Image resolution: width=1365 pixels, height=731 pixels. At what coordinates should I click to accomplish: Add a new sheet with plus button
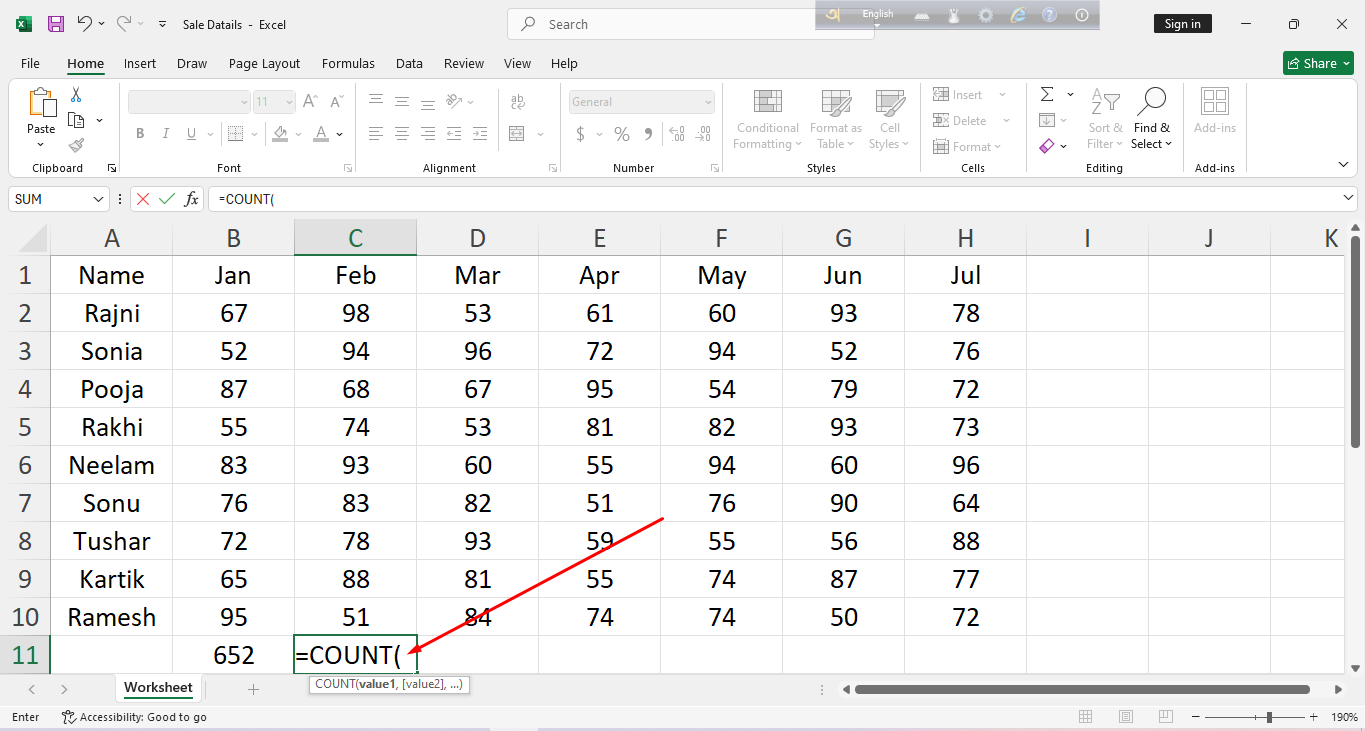tap(253, 689)
